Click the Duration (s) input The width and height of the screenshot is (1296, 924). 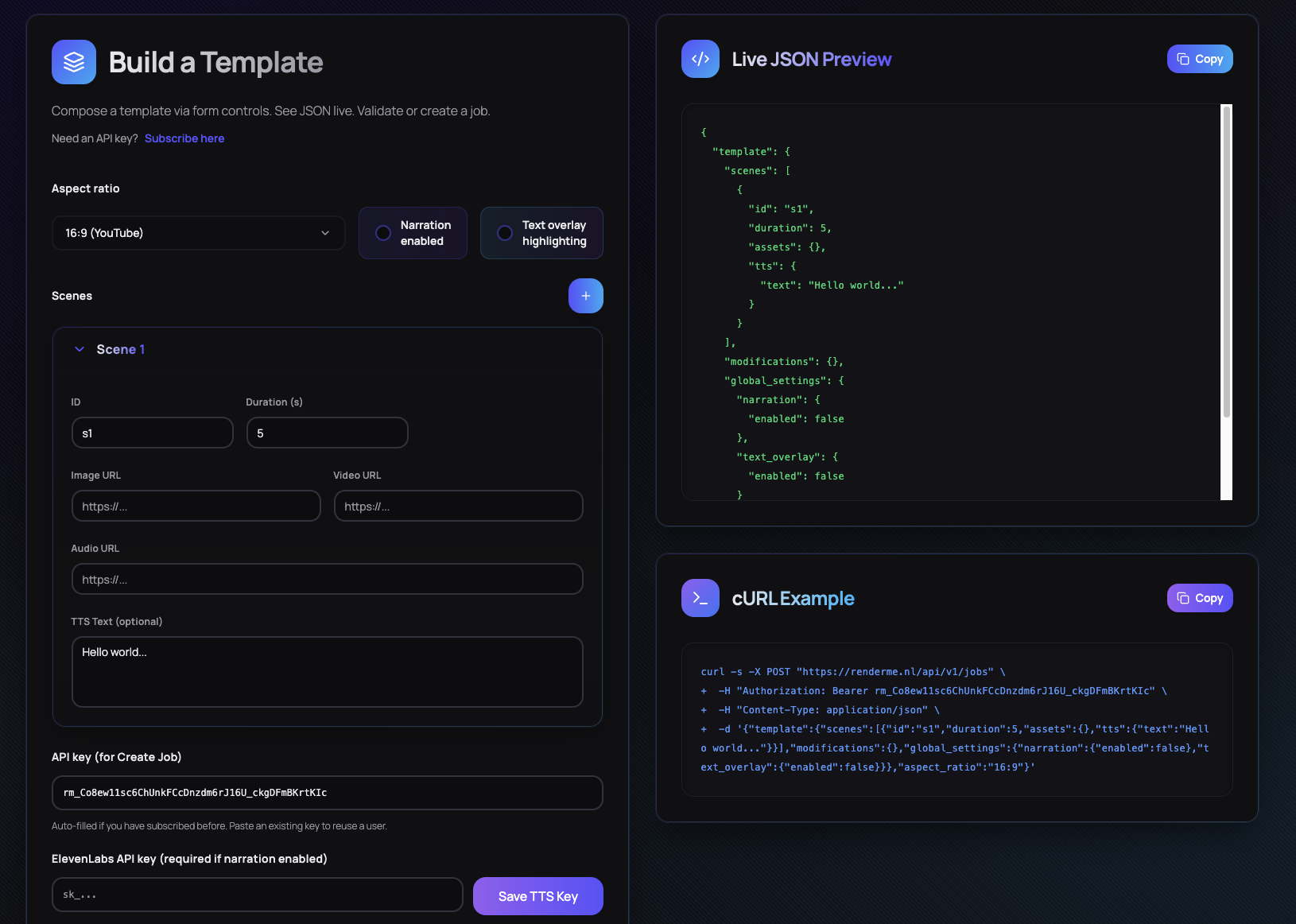pos(327,432)
